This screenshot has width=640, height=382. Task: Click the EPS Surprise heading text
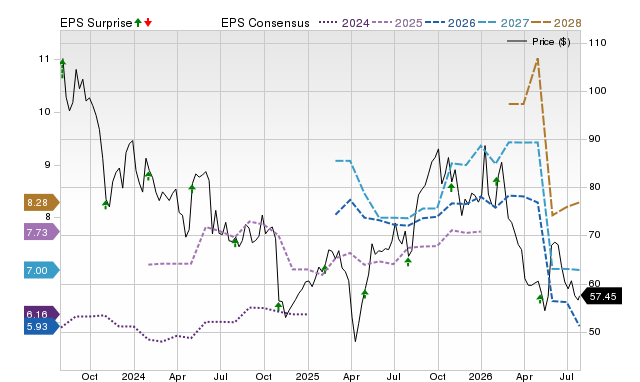(96, 23)
